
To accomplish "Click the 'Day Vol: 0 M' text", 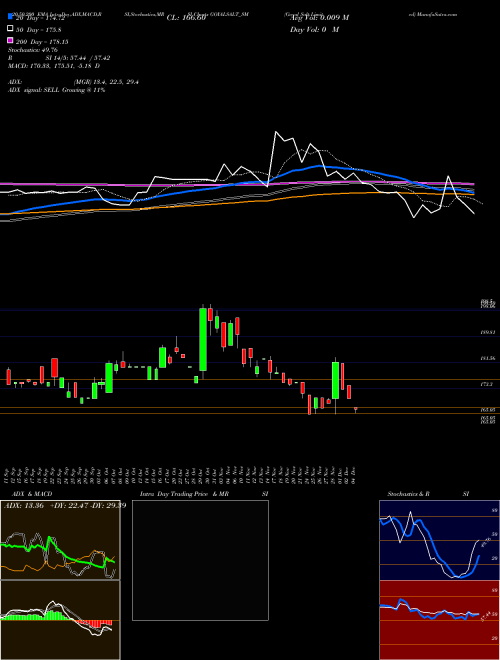I will point(314,29).
